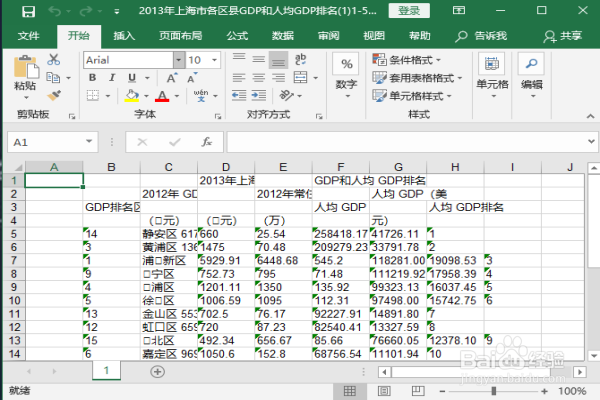Screen dimensions: 600x400
Task: Toggle underline formatting
Action: point(132,78)
